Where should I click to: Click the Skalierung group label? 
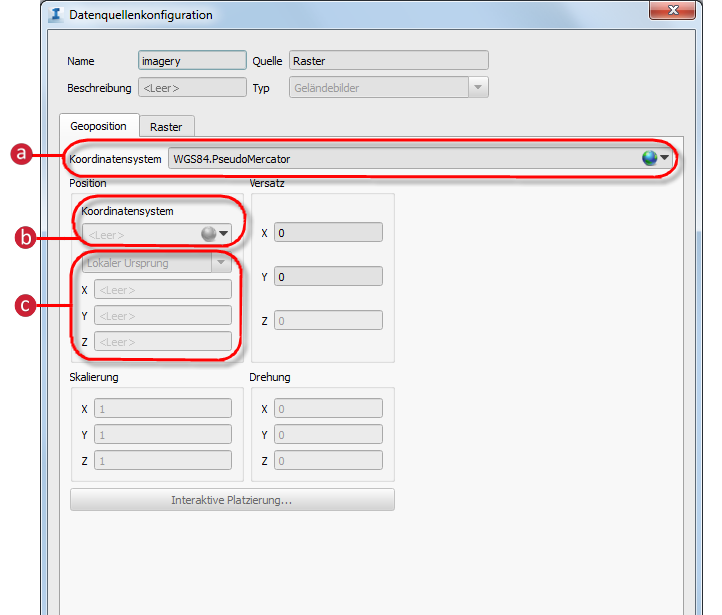pyautogui.click(x=94, y=377)
